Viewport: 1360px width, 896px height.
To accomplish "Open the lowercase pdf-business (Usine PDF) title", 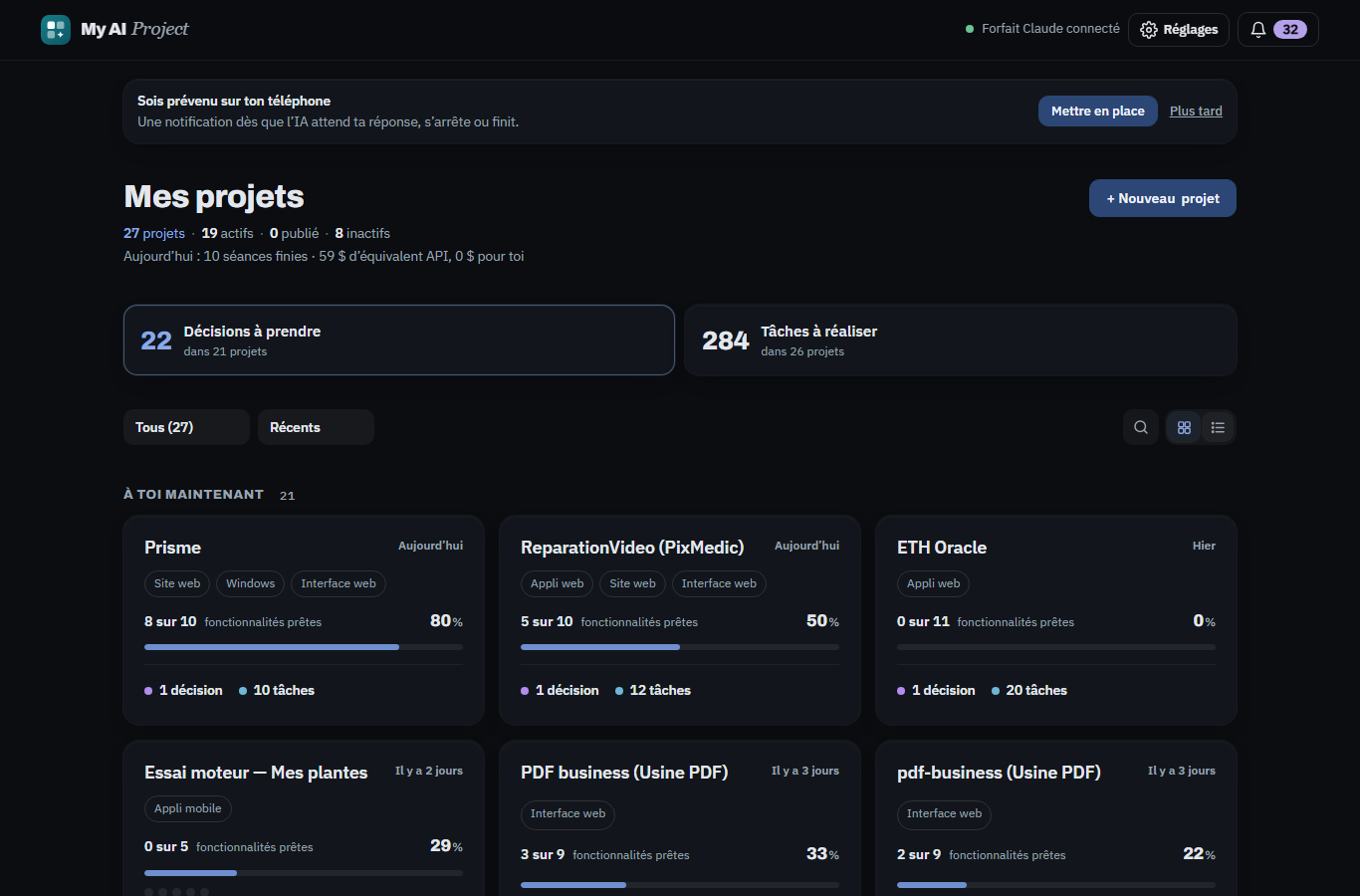I will tap(999, 773).
